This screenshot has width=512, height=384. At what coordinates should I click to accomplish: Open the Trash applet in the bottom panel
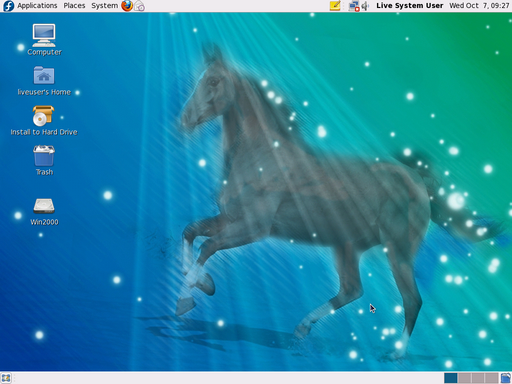pyautogui.click(x=505, y=378)
